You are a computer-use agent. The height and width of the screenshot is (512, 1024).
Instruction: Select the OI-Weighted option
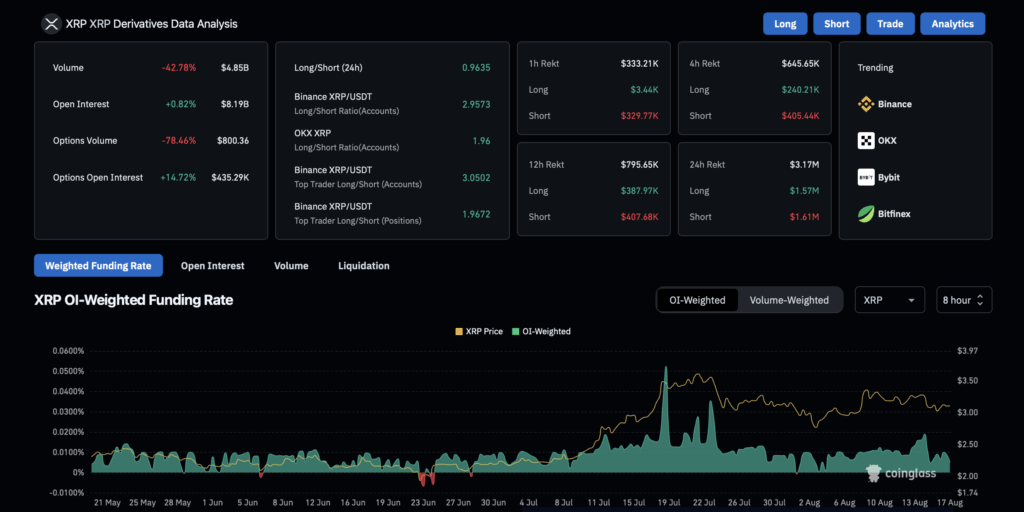tap(697, 300)
